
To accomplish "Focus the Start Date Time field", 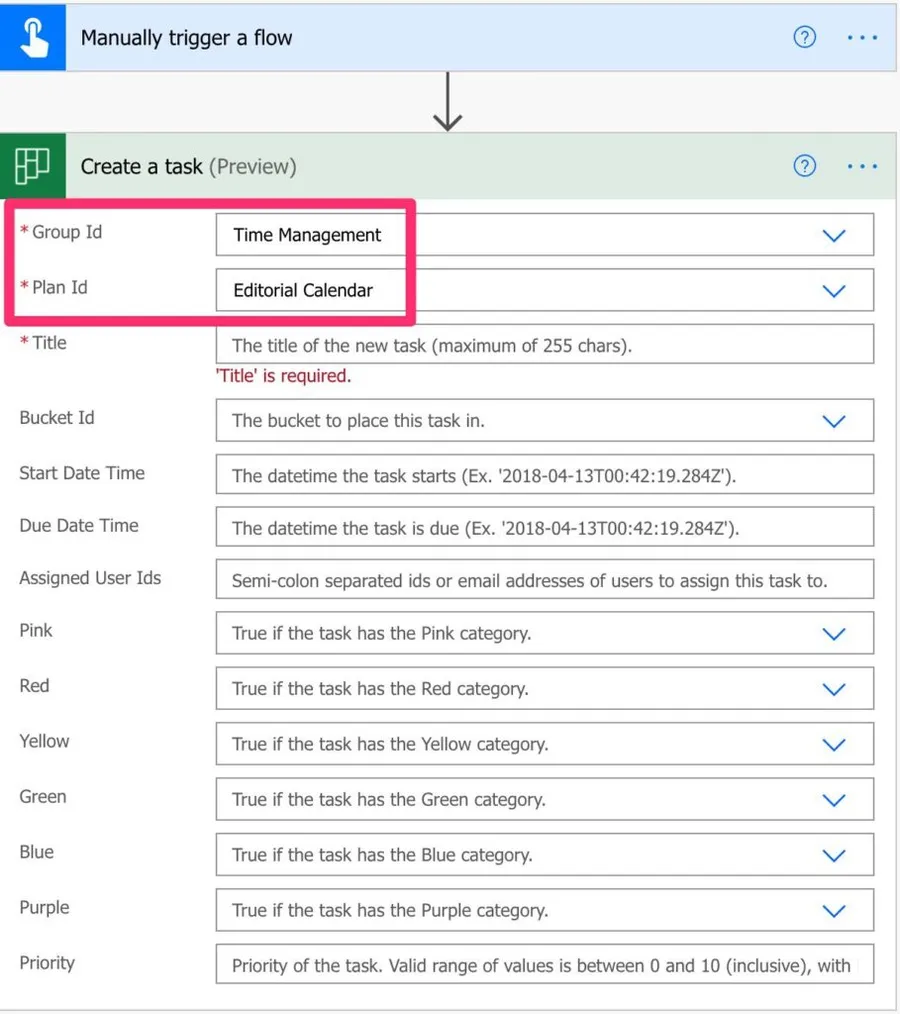I will (544, 476).
